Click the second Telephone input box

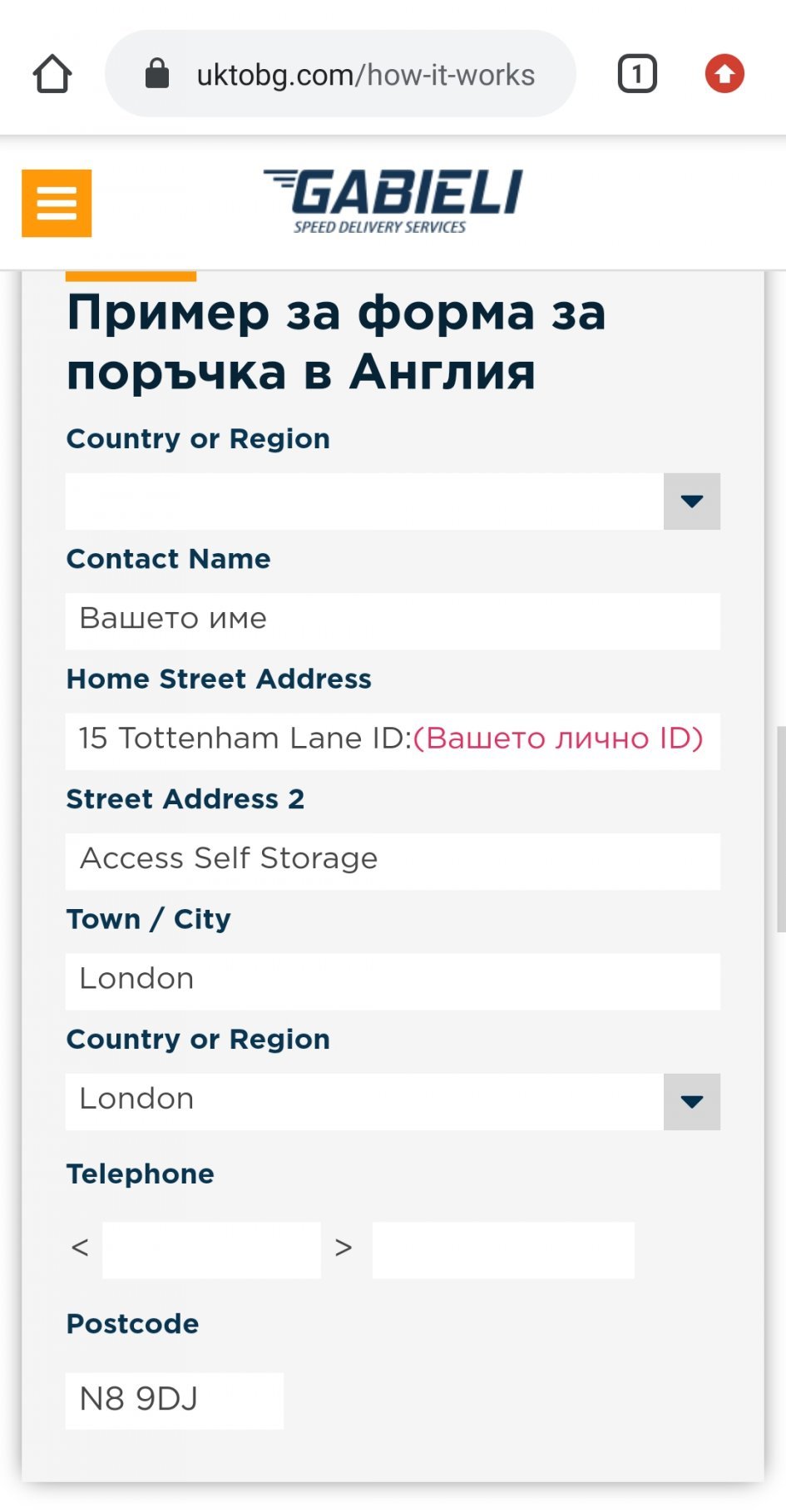tap(502, 1249)
